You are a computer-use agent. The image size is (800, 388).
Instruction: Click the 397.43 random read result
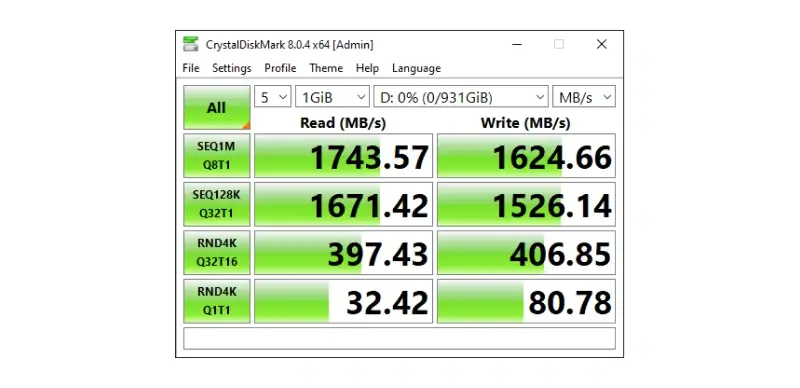tap(343, 253)
